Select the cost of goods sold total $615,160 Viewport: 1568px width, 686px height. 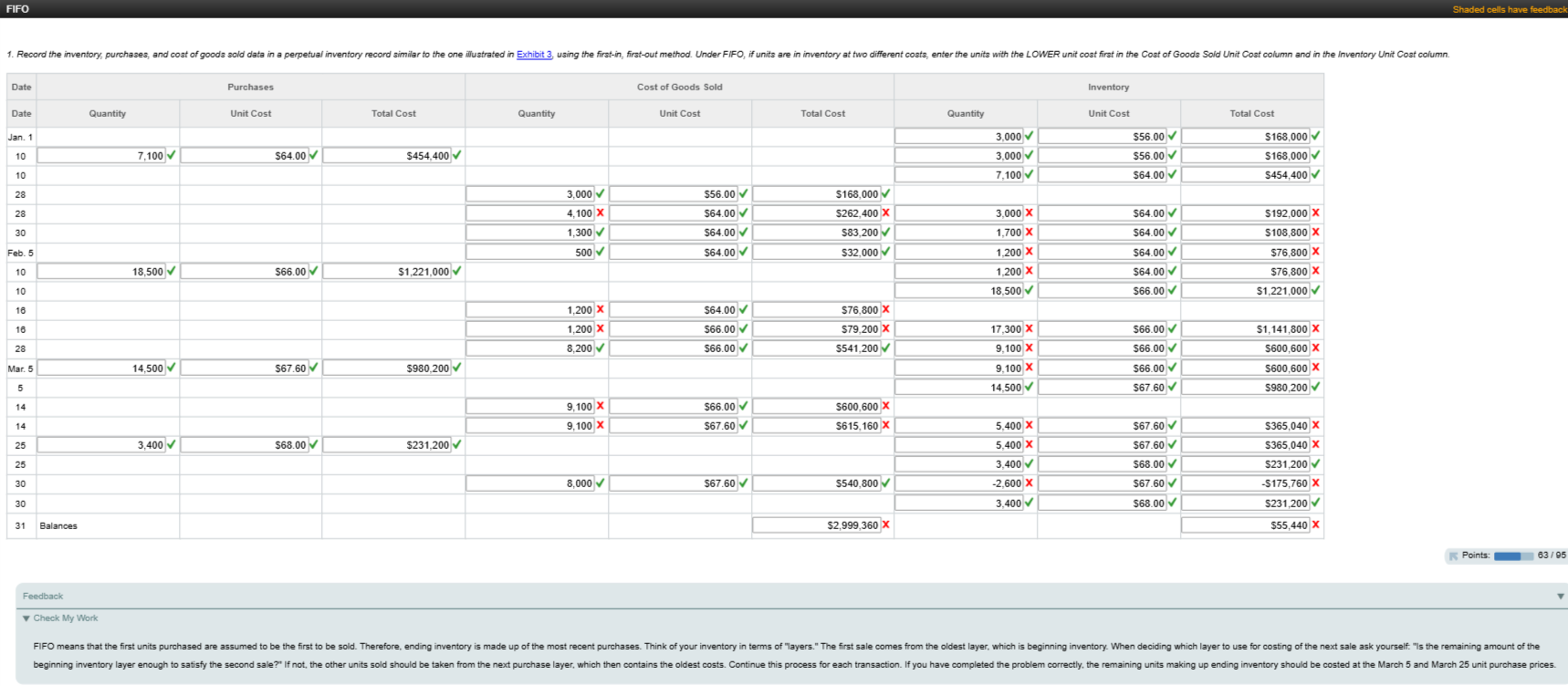click(817, 426)
